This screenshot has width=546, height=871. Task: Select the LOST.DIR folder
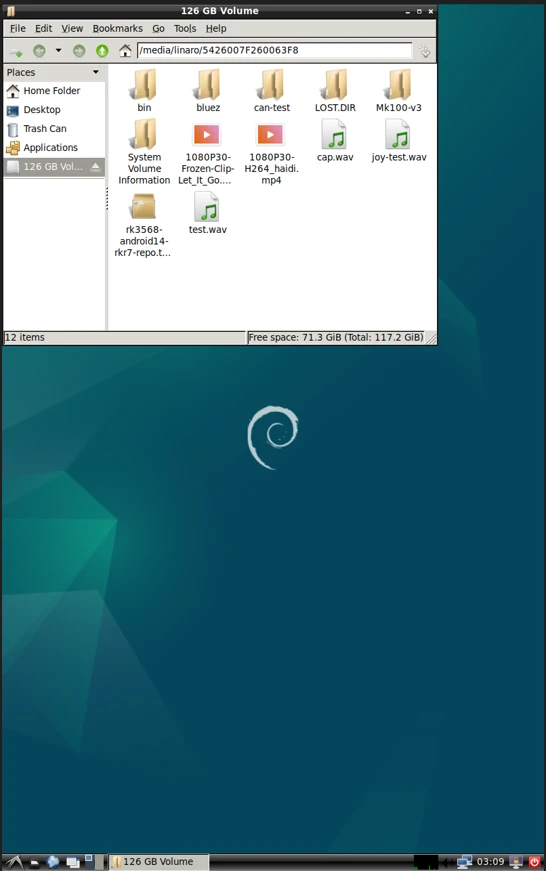pos(335,91)
